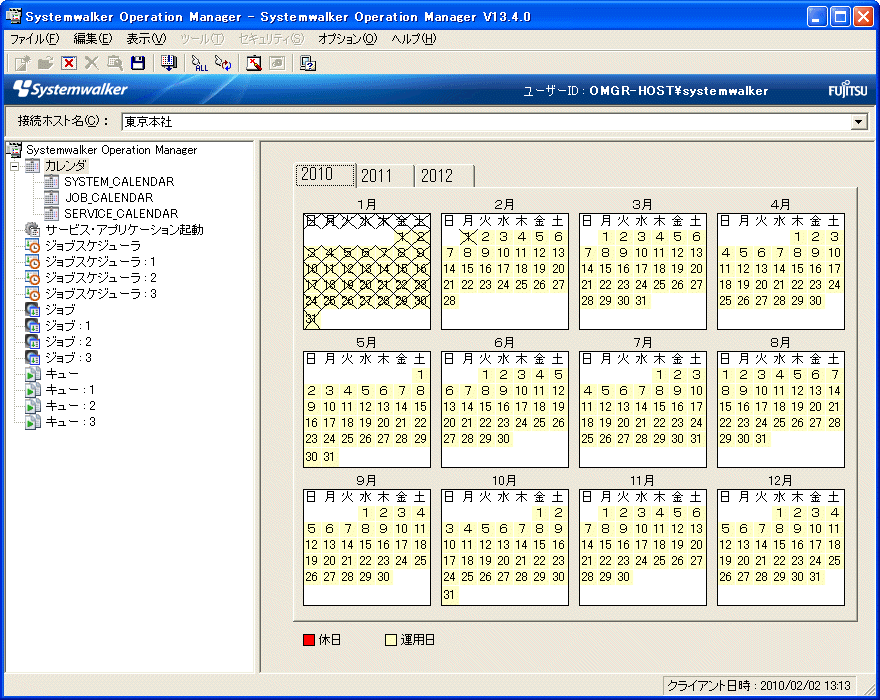Image resolution: width=880 pixels, height=700 pixels.
Task: Click the 東京本社 host name field
Action: point(487,121)
